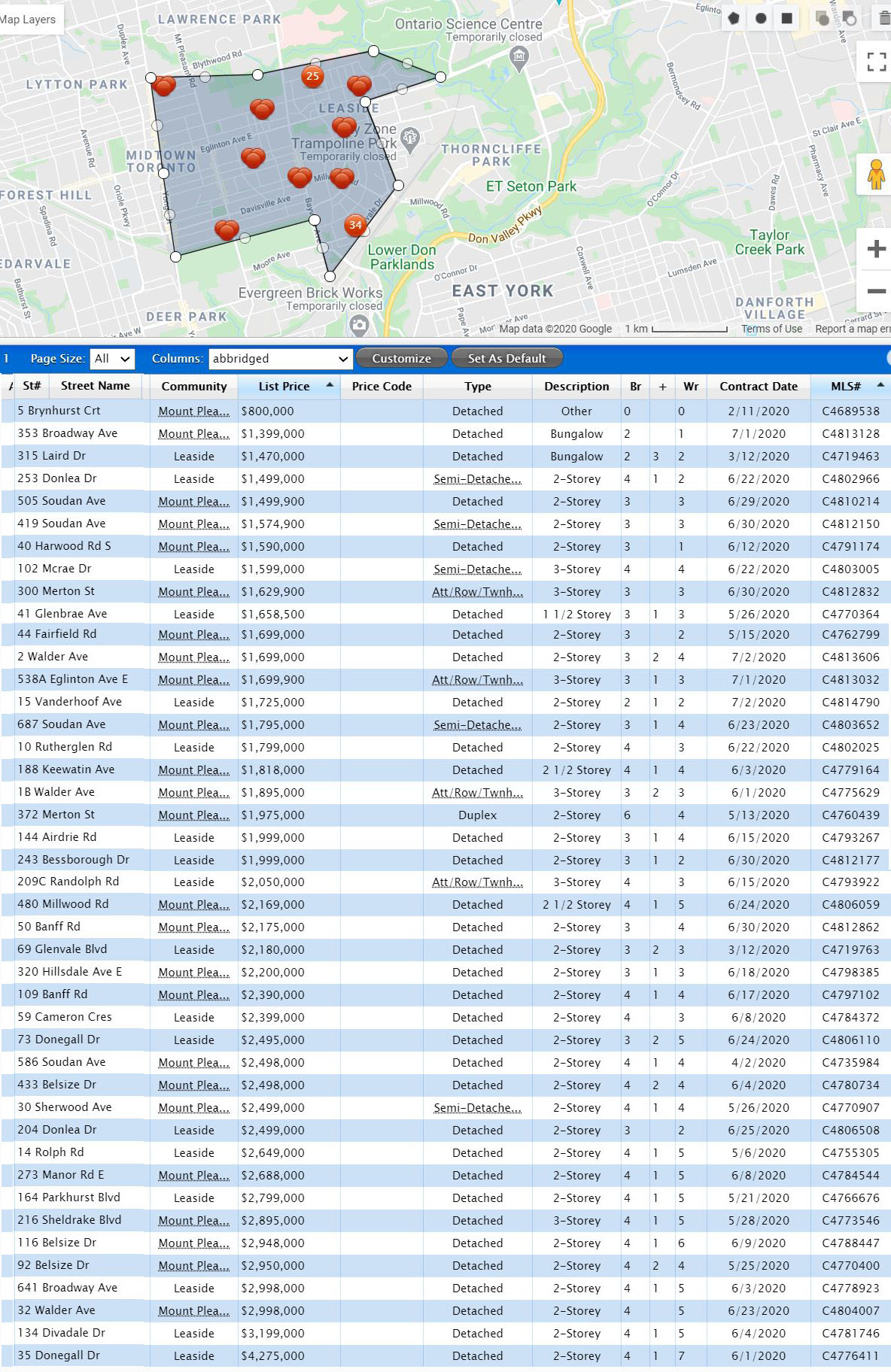This screenshot has width=891, height=1372.
Task: Click contract date 2/11/2020
Action: (x=759, y=411)
